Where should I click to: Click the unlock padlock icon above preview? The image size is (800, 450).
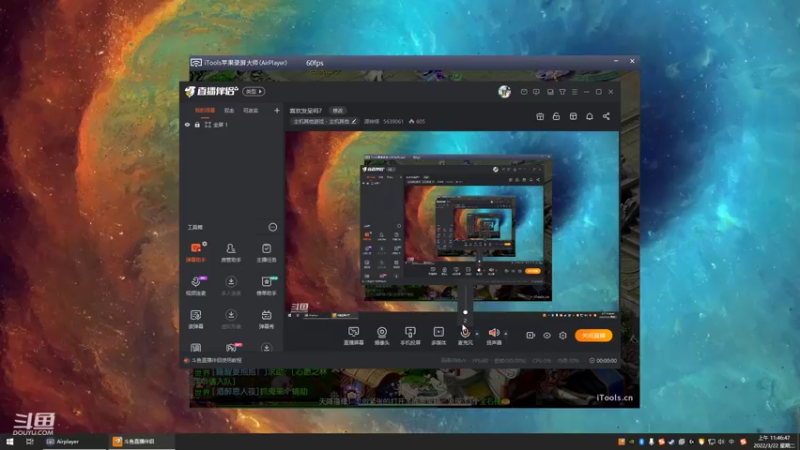[x=556, y=116]
